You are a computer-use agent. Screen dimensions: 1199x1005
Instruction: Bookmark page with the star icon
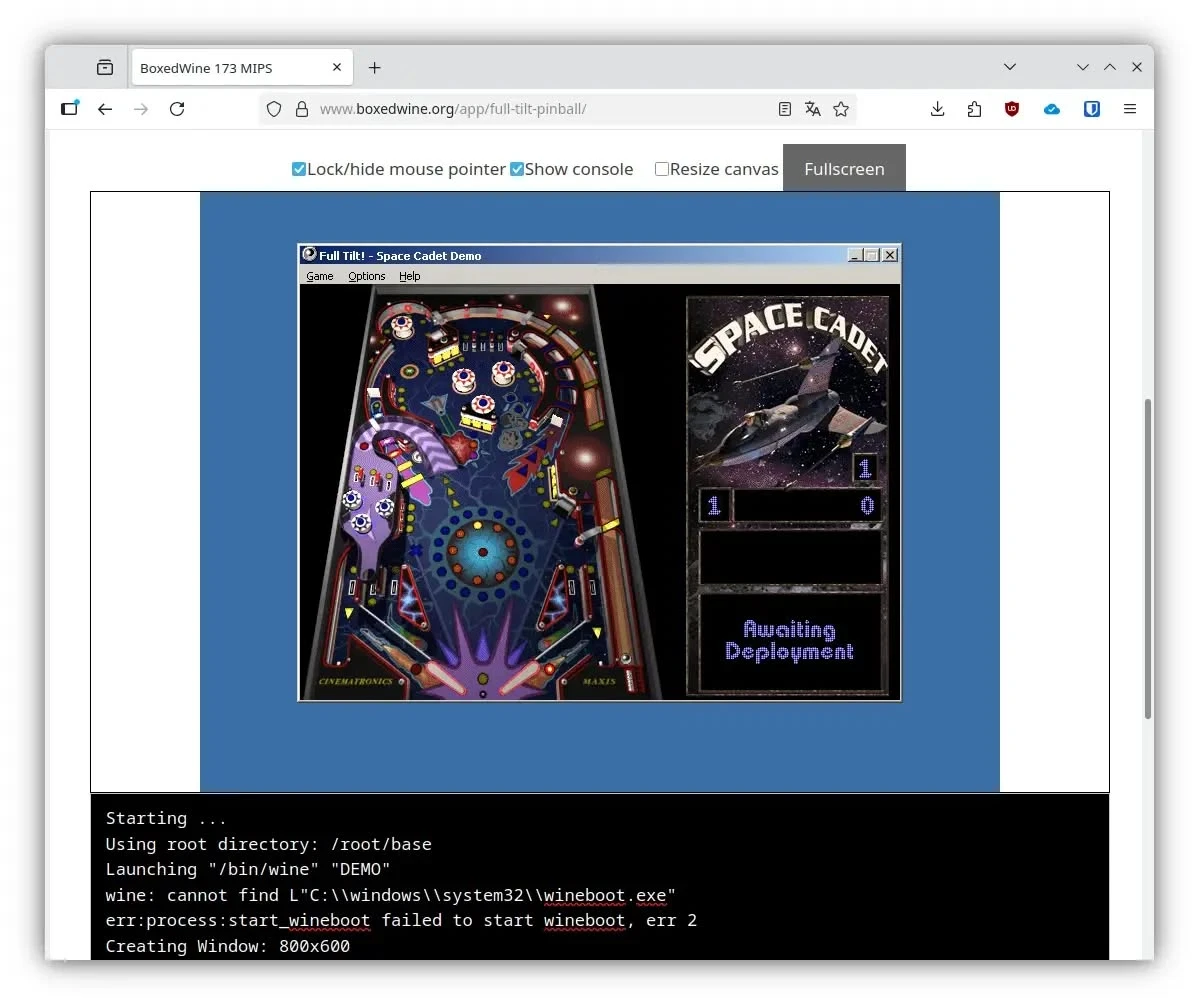(x=841, y=109)
